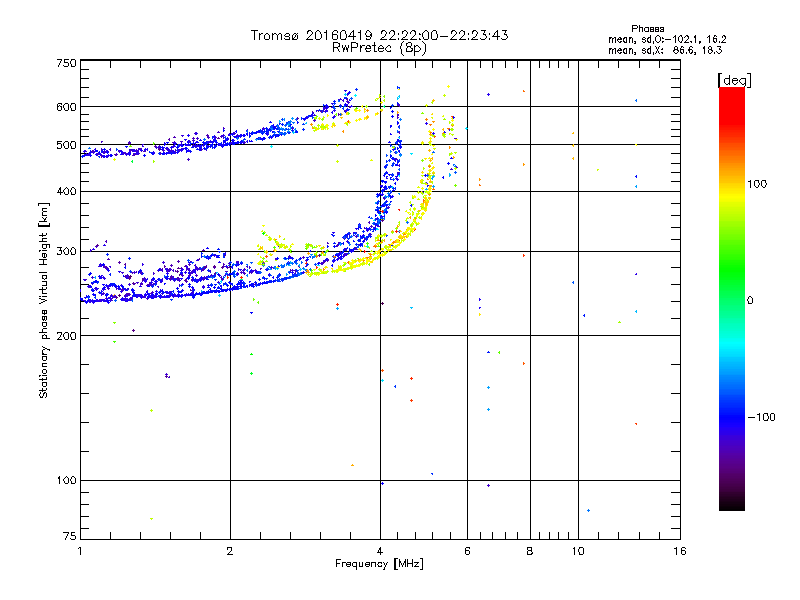Click the y-axis tick label '500'
800x600 pixels.
point(67,145)
